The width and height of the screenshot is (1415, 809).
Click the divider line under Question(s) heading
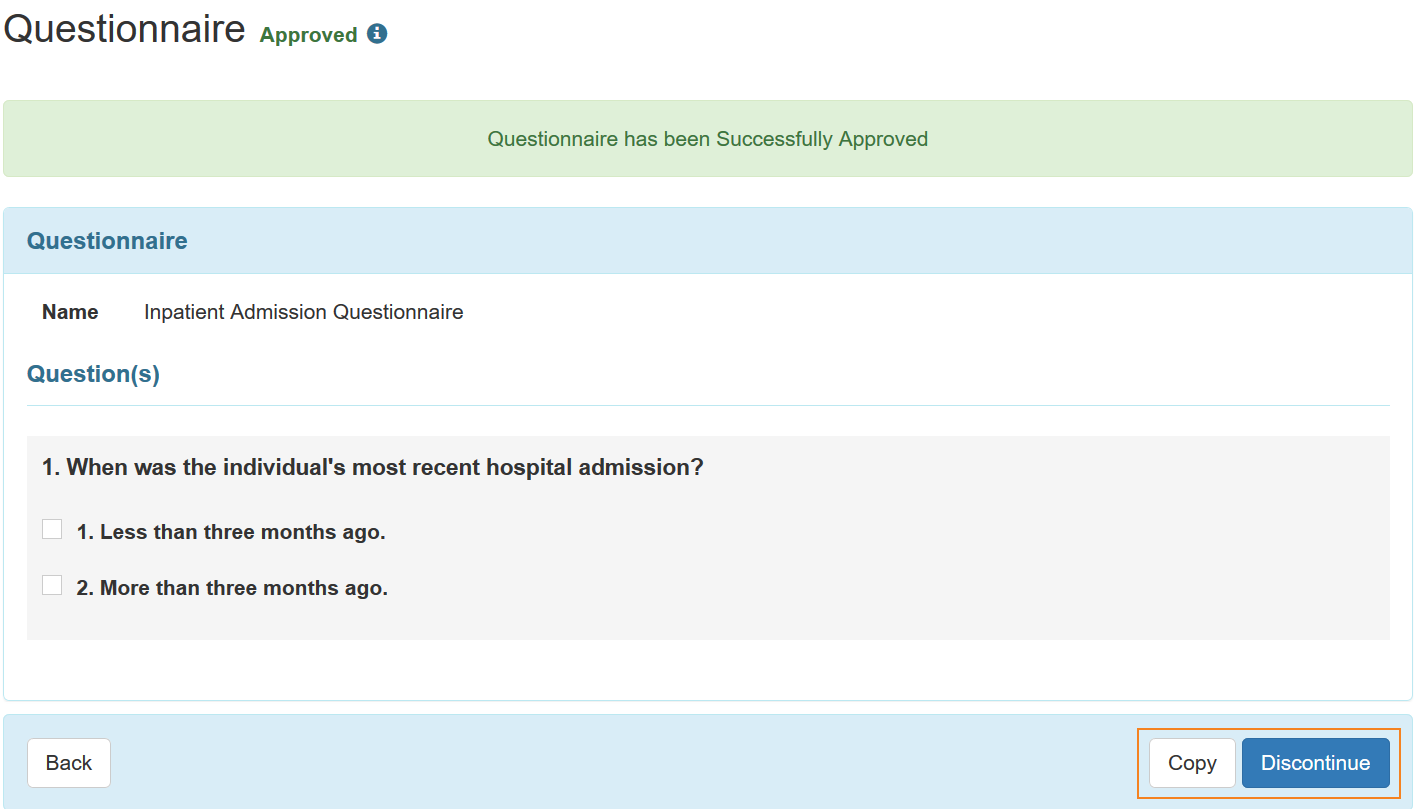pyautogui.click(x=708, y=405)
